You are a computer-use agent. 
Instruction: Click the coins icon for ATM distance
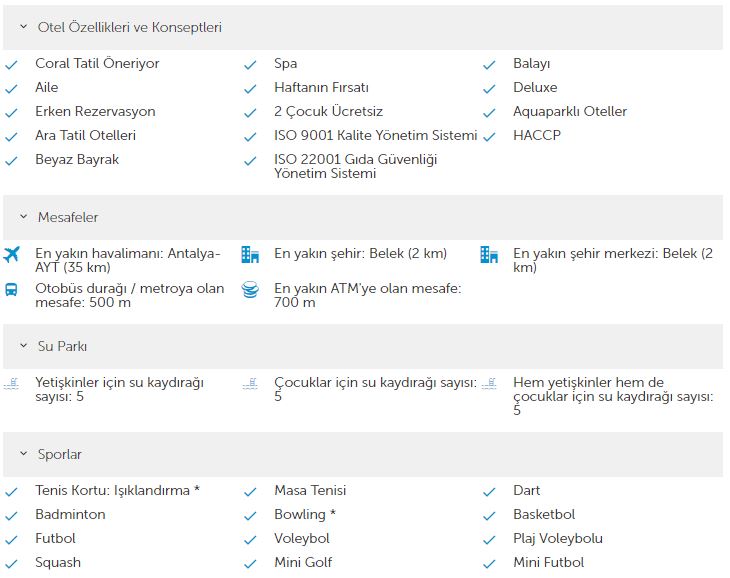[x=250, y=289]
